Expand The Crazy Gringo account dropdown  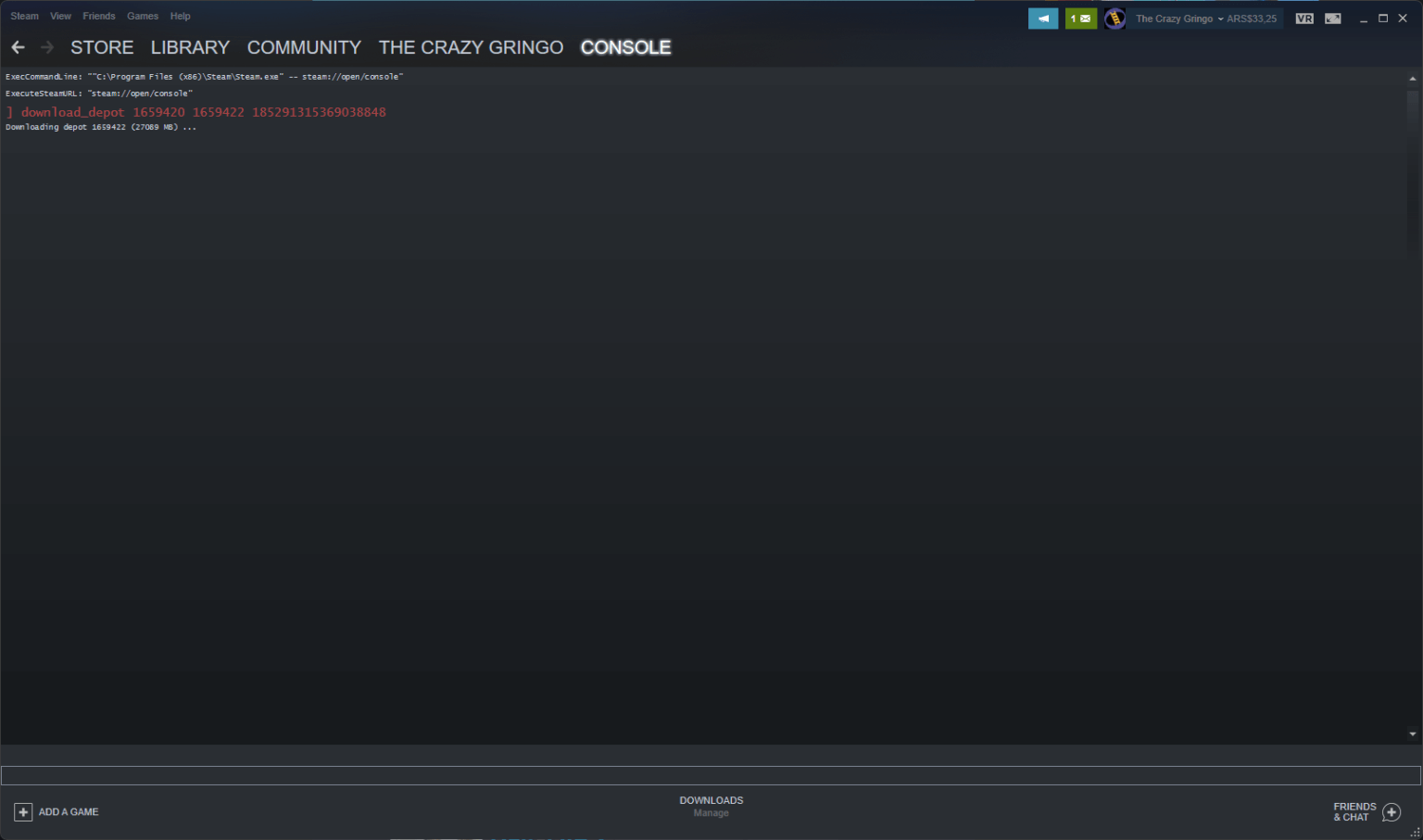pos(1179,19)
